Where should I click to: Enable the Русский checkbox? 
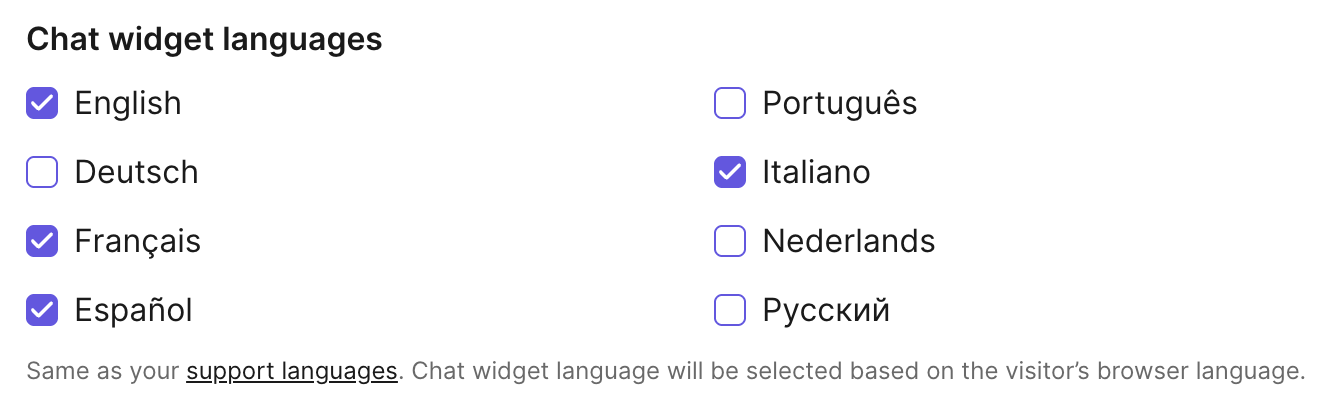click(730, 310)
